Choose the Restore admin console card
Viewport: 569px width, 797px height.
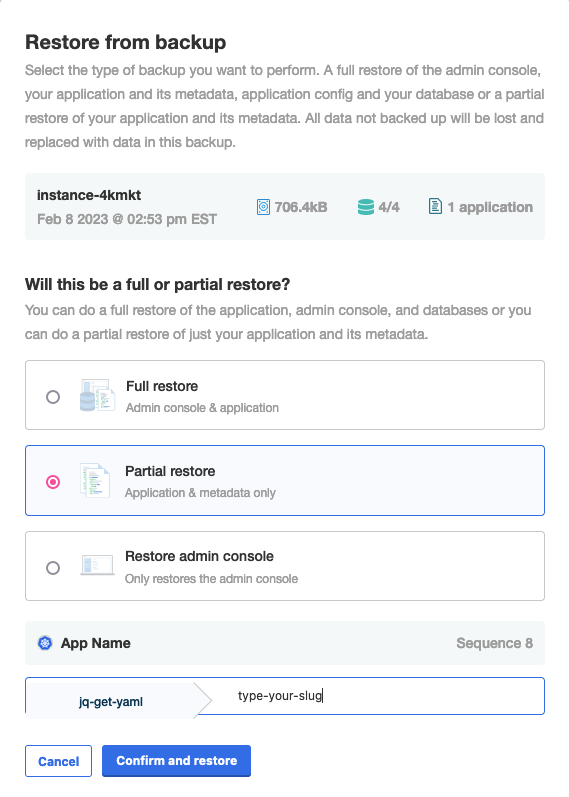coord(285,566)
